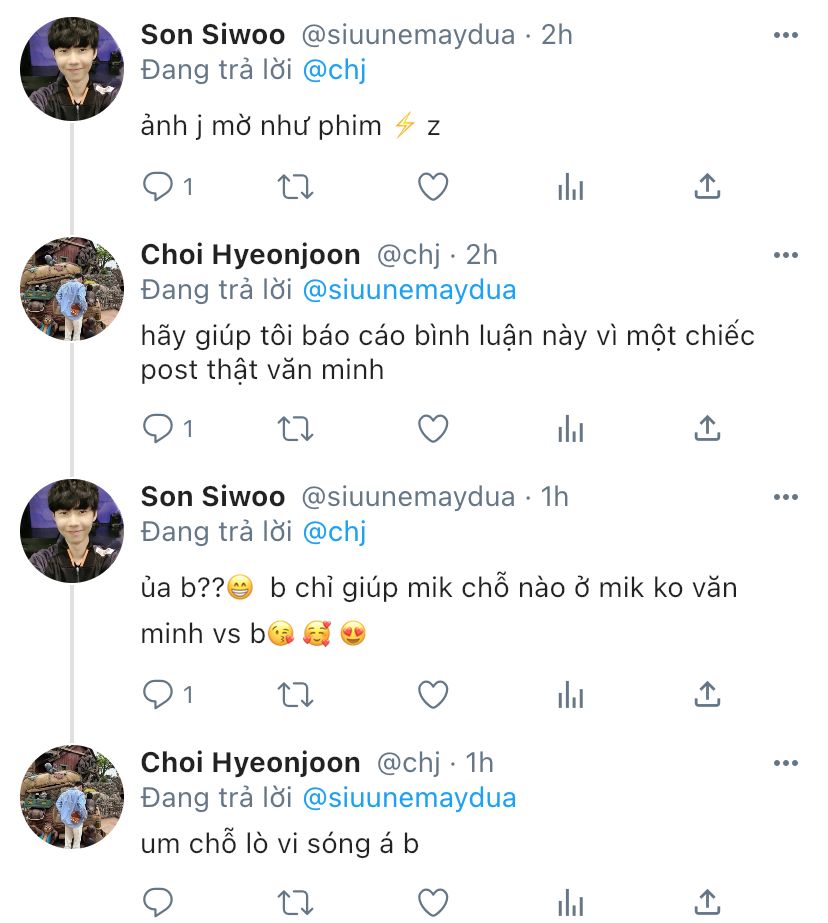Like Son Siwoo's "ủa b??" tweet
828x923 pixels.
pyautogui.click(x=432, y=693)
